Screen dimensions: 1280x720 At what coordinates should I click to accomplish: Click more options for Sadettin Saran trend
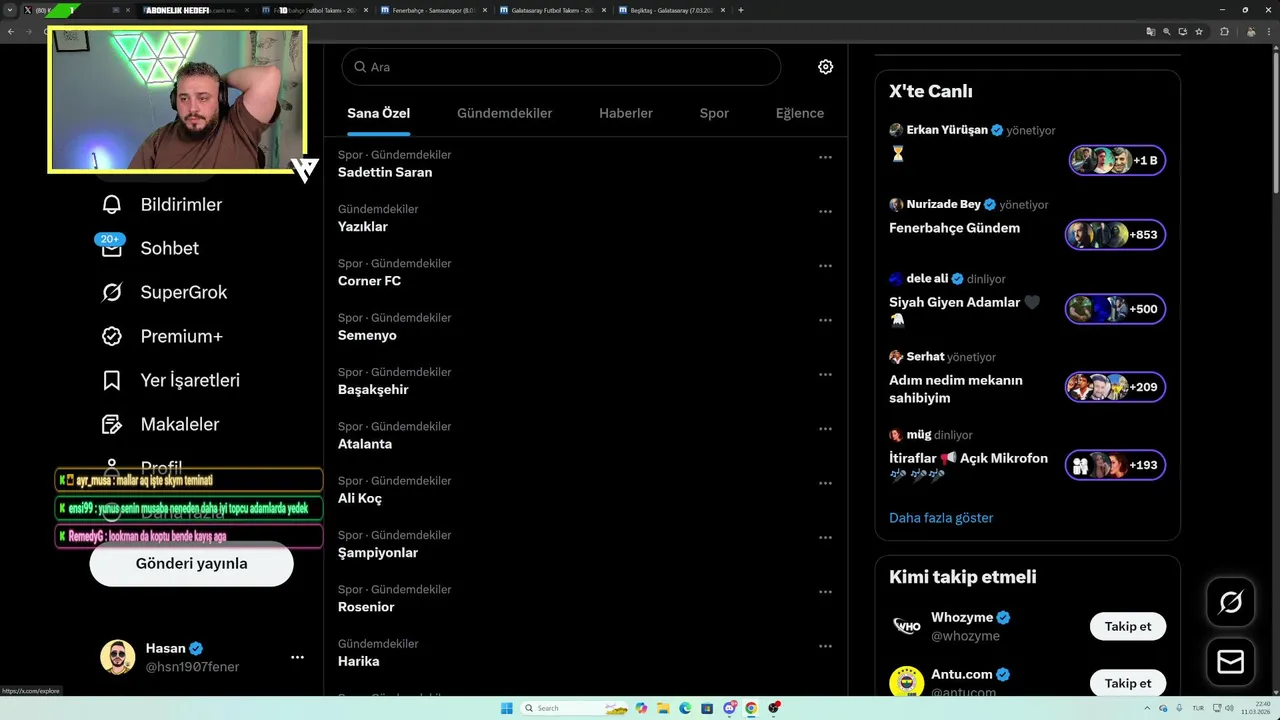[x=825, y=157]
